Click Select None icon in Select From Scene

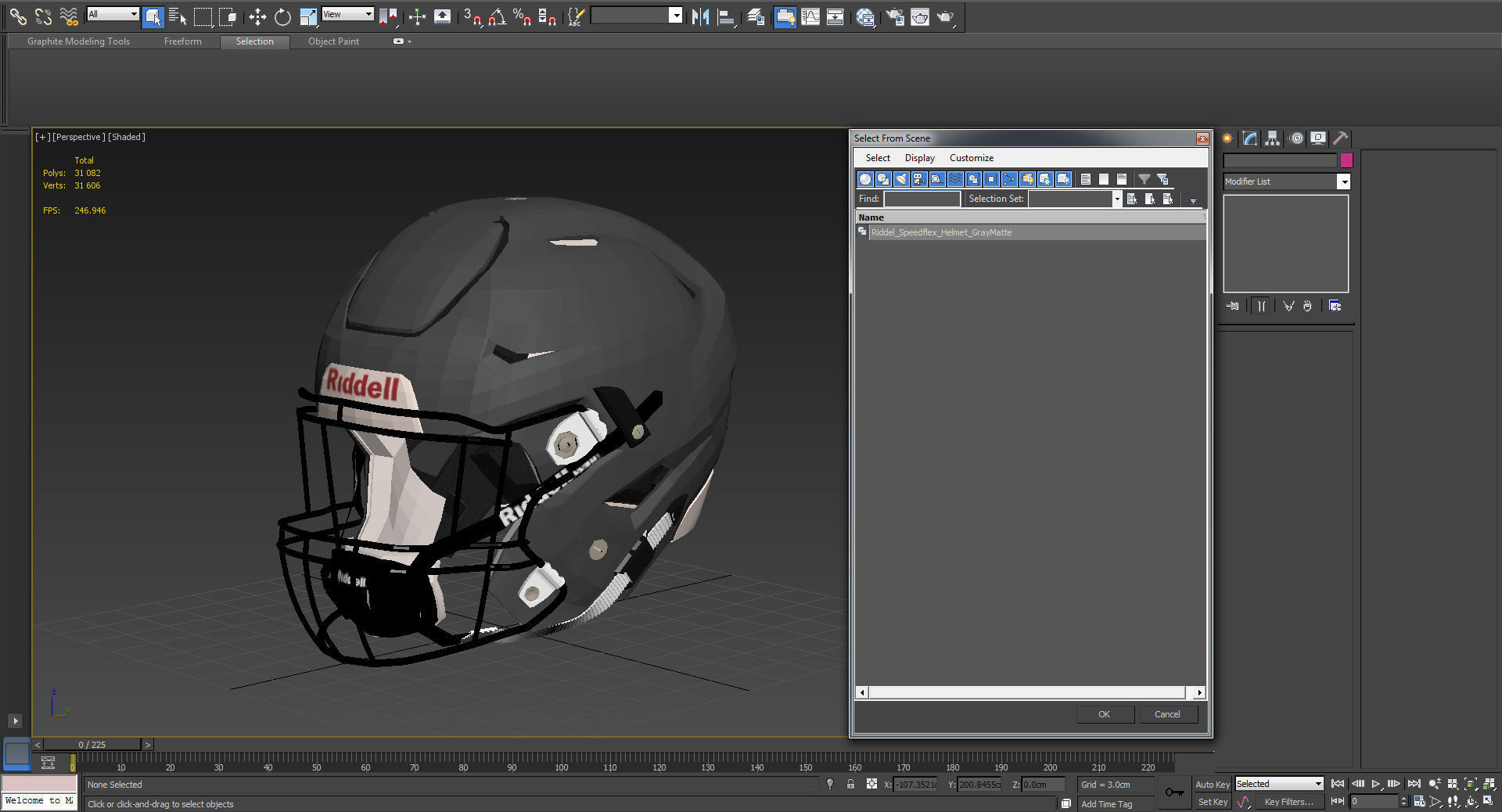point(1104,179)
